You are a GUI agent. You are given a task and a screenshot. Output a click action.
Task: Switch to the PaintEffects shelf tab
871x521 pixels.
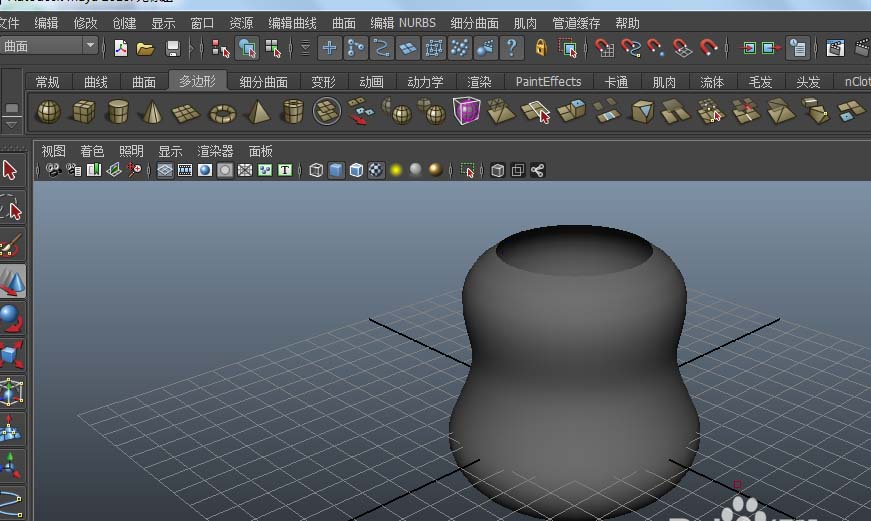tap(548, 82)
